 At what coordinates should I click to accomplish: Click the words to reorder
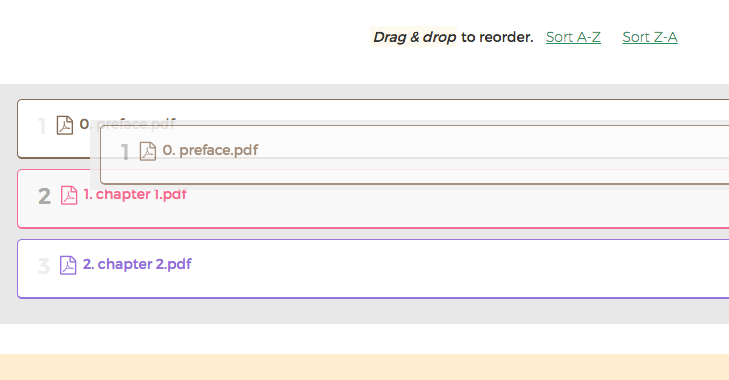[497, 37]
